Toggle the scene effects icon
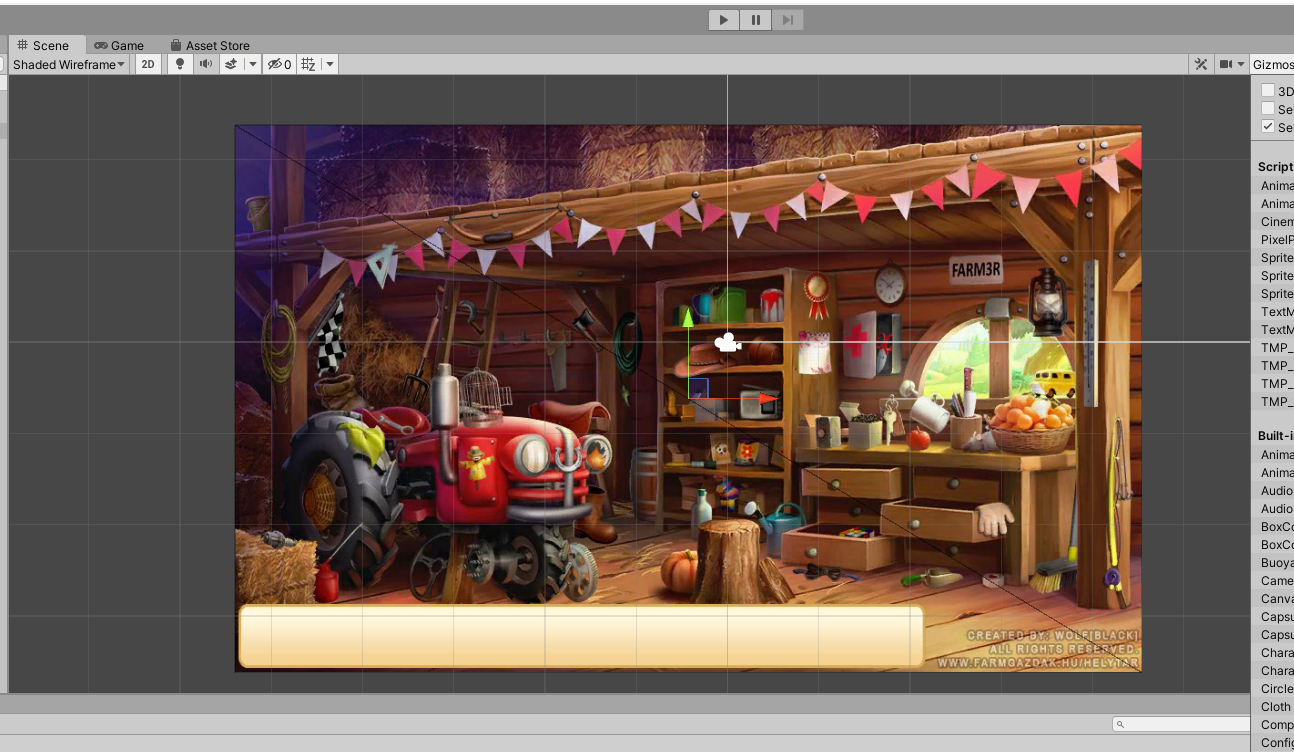Viewport: 1294px width, 752px height. [231, 64]
